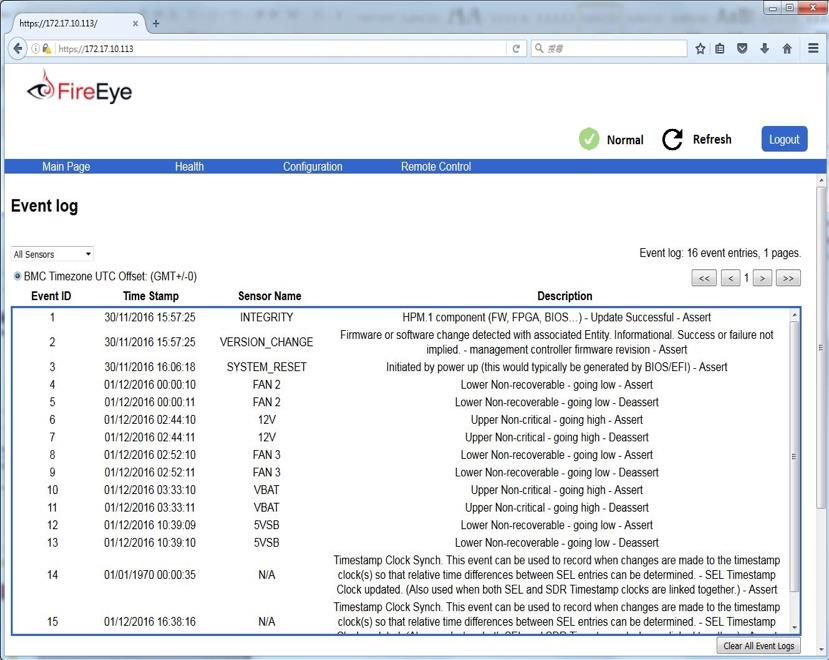829x660 pixels.
Task: Click timestamp 01/12/2016 03:33:10
Action: coord(150,490)
